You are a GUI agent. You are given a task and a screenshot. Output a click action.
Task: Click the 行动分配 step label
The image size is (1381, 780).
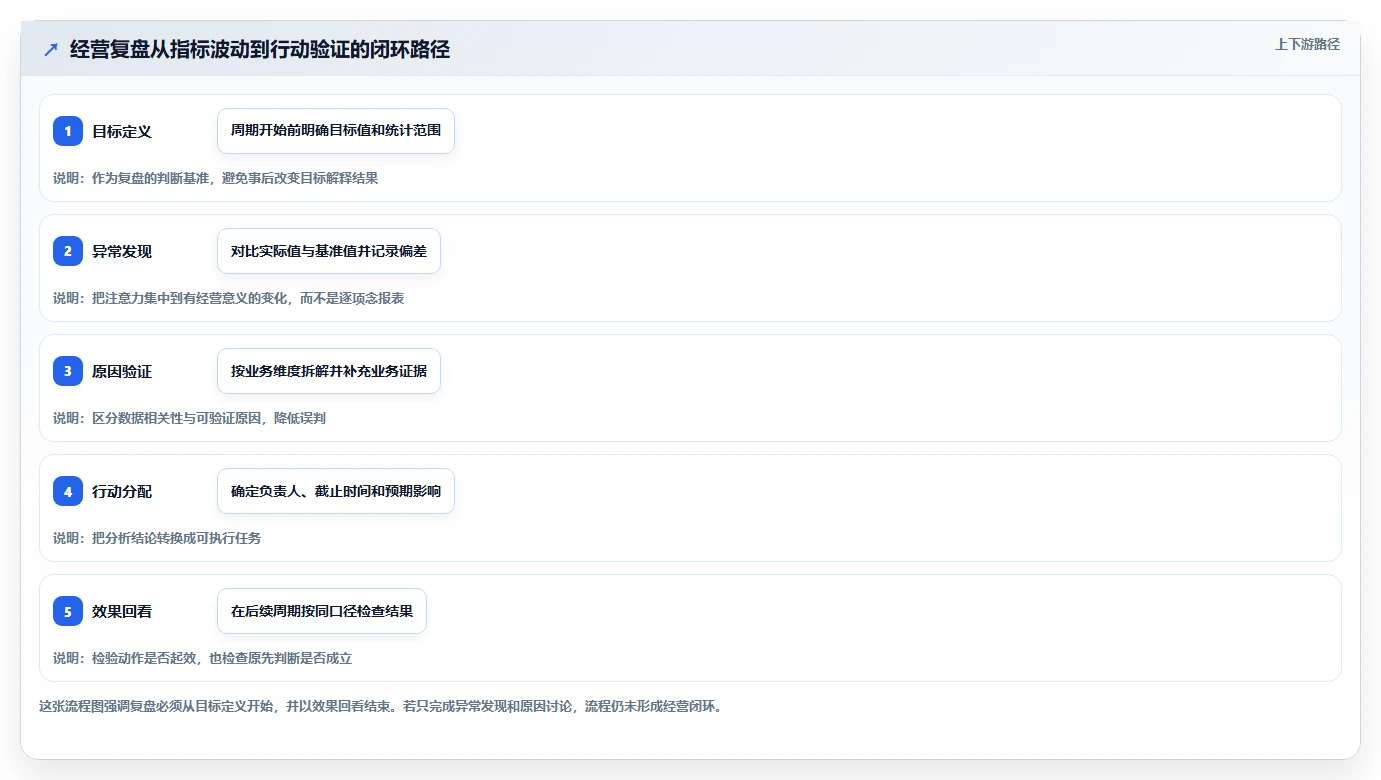pyautogui.click(x=122, y=491)
